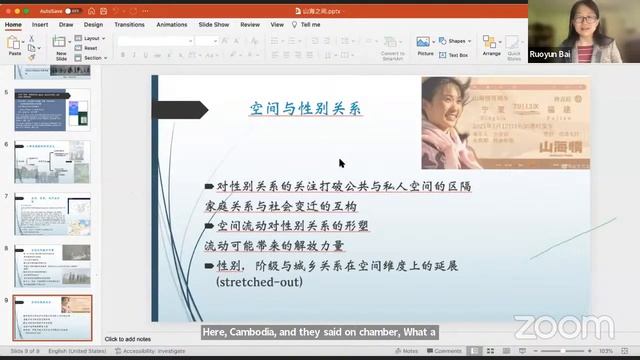Image resolution: width=640 pixels, height=360 pixels.
Task: Click the Picture icon
Action: tap(423, 42)
